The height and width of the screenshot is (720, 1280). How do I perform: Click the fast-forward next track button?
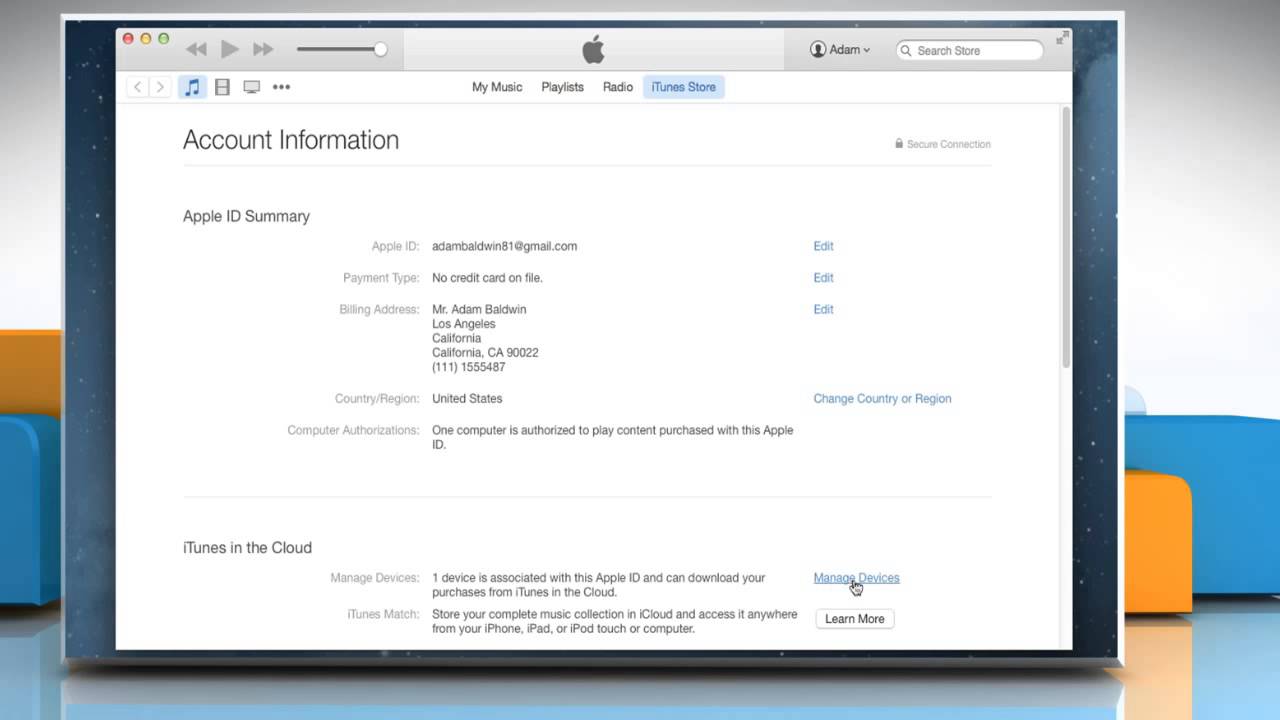(263, 49)
